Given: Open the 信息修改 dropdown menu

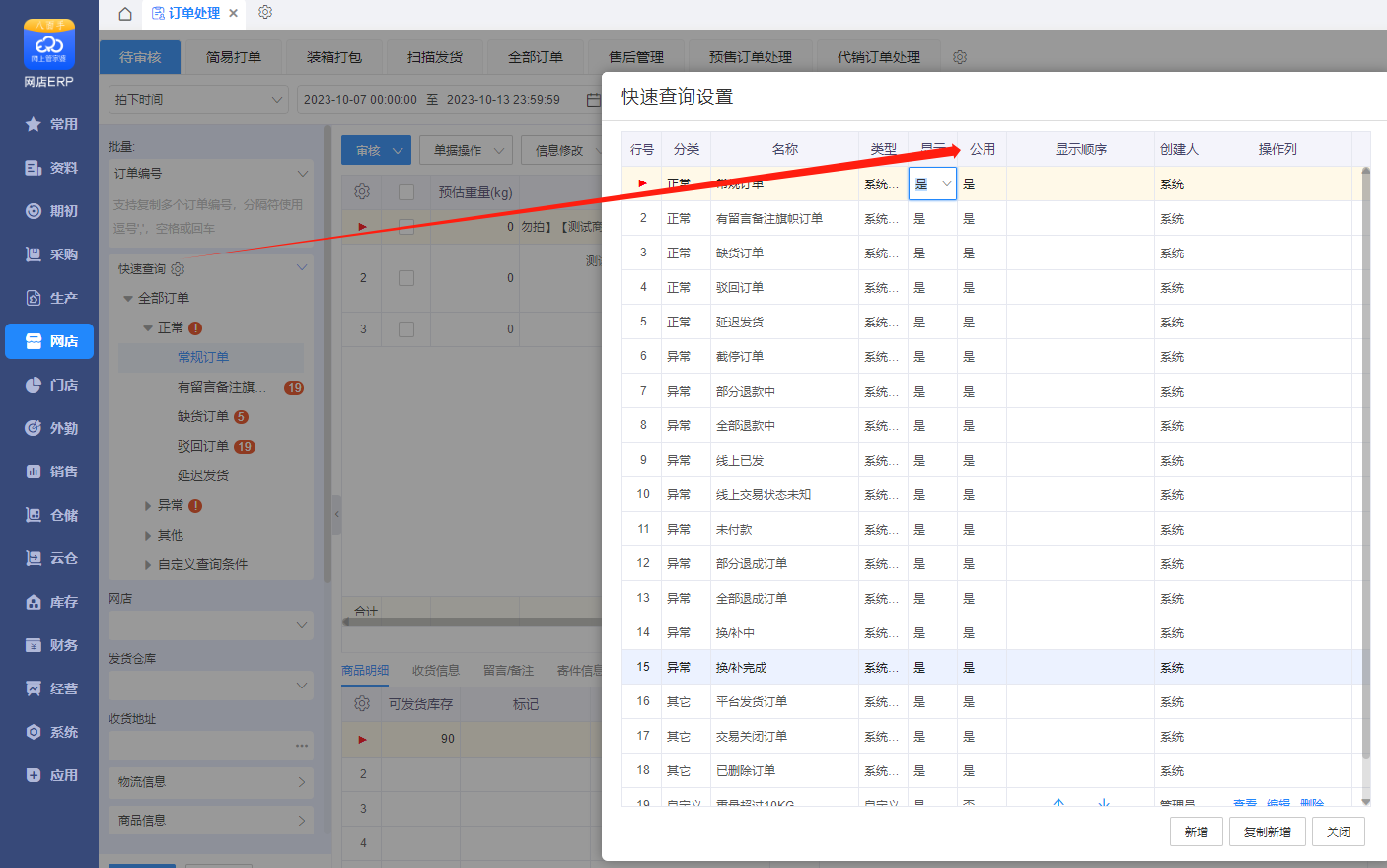Looking at the screenshot, I should (563, 150).
